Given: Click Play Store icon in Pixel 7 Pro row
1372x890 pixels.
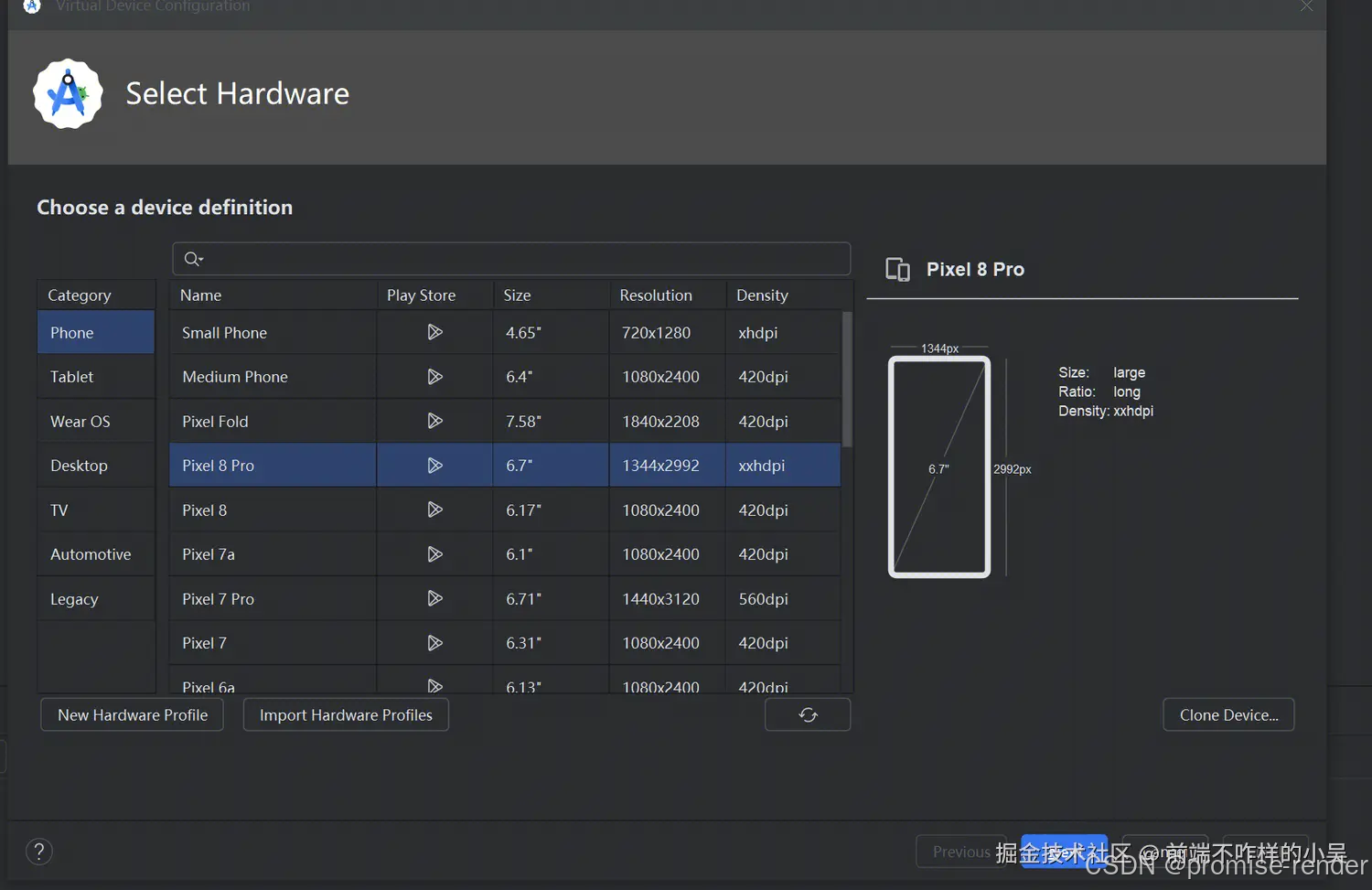Looking at the screenshot, I should tap(434, 598).
